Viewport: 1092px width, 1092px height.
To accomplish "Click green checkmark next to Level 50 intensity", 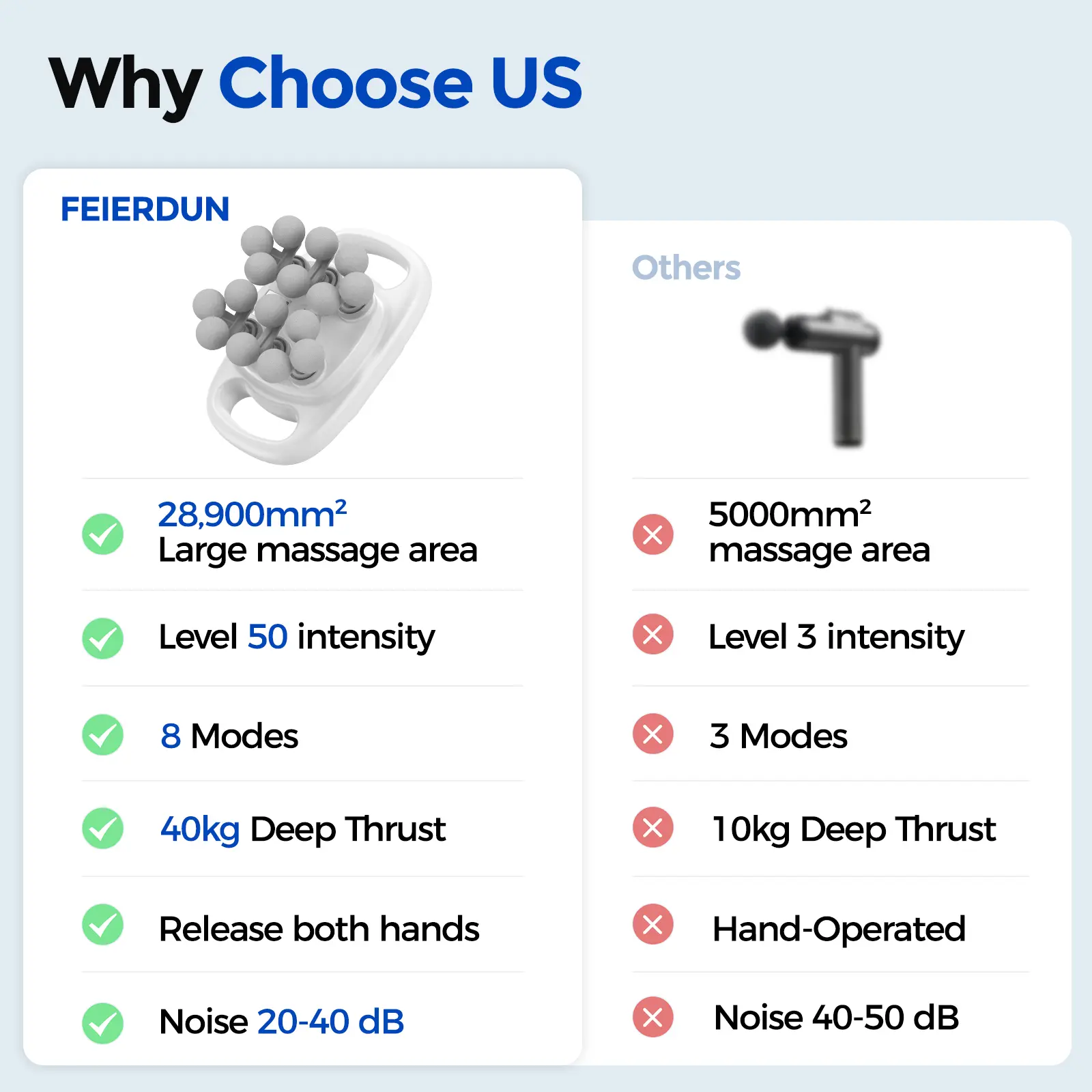I will pyautogui.click(x=102, y=638).
